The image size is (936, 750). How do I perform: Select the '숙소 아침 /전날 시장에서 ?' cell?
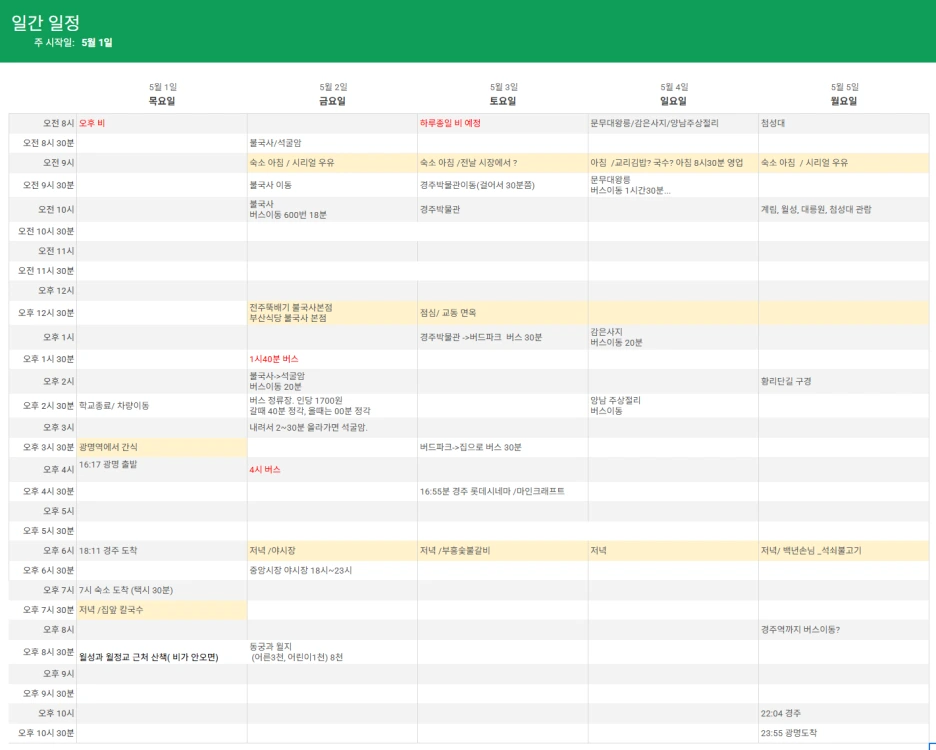click(x=503, y=162)
